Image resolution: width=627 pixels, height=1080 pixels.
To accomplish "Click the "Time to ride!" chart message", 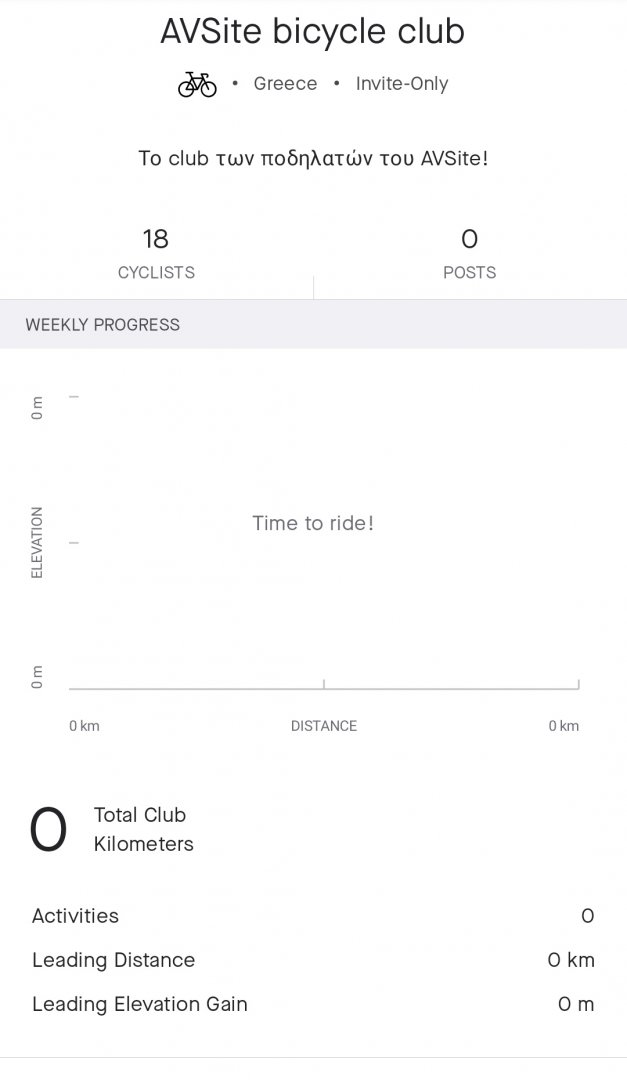I will 313,523.
